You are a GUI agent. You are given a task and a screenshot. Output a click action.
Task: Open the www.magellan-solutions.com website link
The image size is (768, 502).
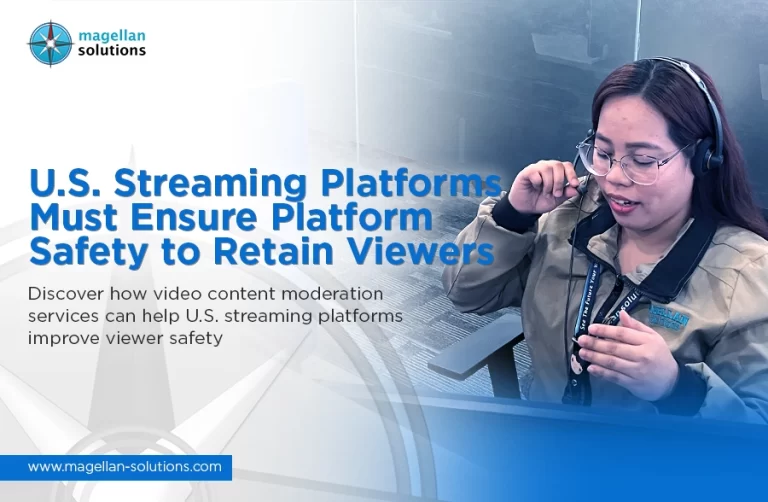pos(124,467)
